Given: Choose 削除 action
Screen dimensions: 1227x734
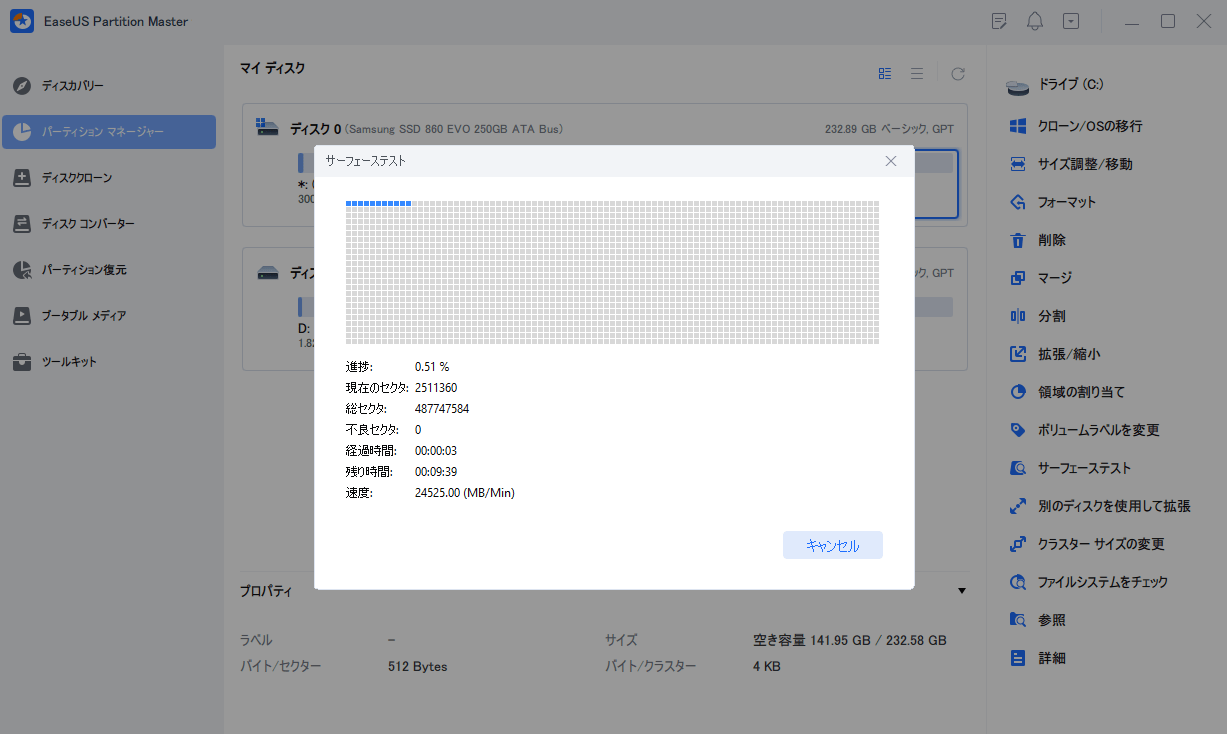Looking at the screenshot, I should point(1052,240).
